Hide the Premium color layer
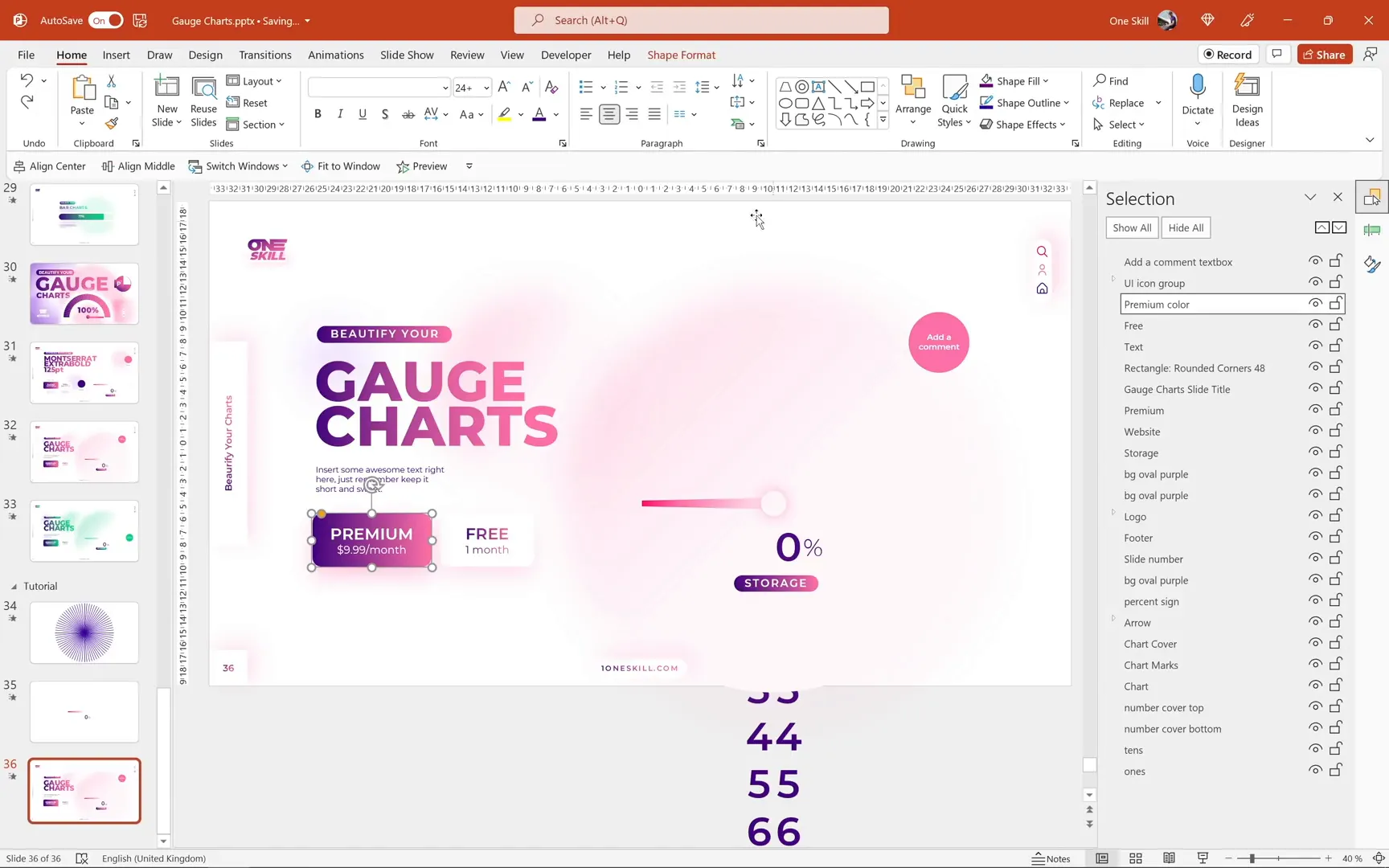 click(1315, 303)
